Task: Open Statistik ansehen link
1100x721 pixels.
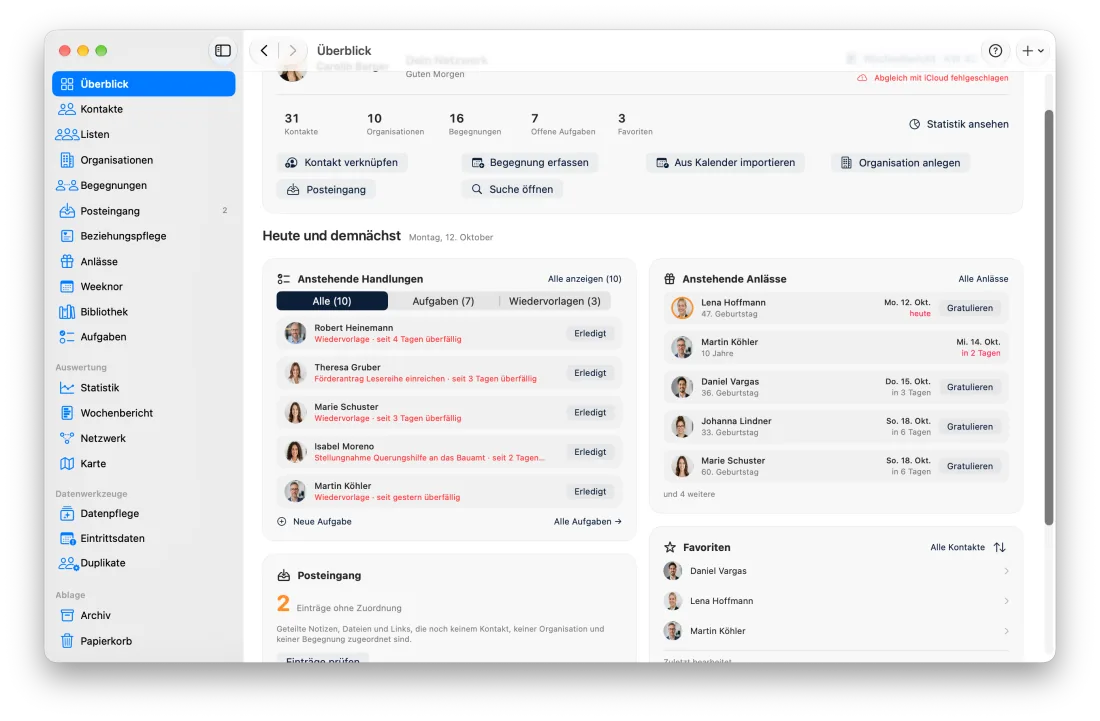Action: (x=959, y=124)
